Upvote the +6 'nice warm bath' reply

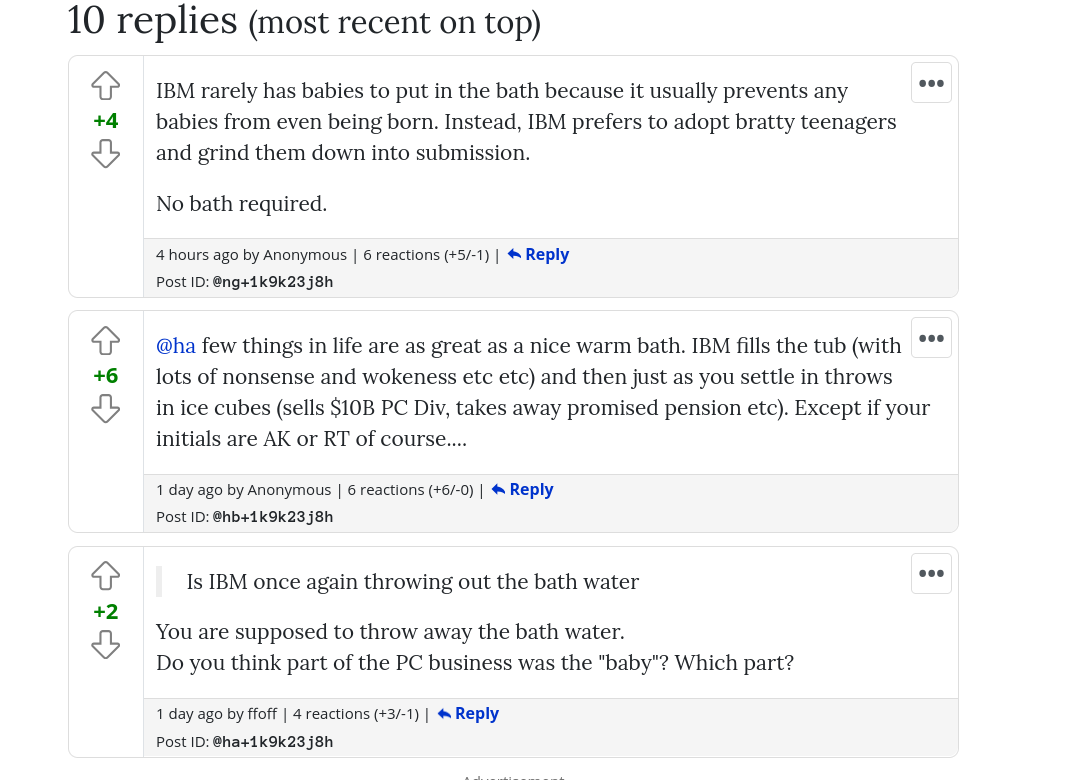point(105,341)
